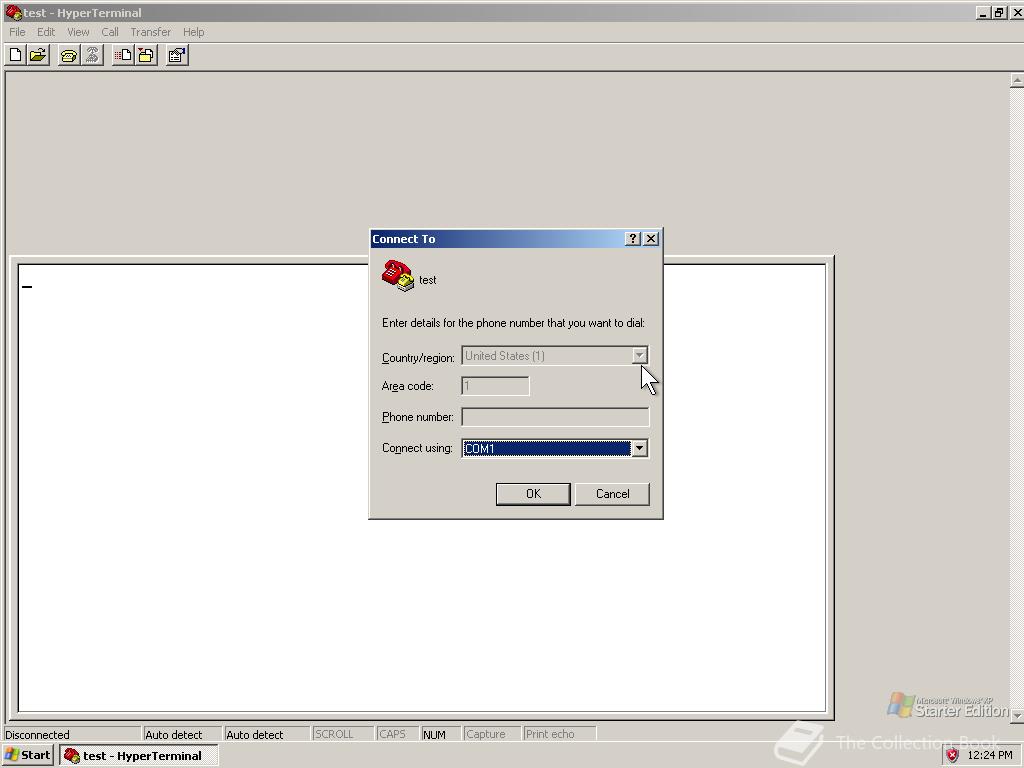The image size is (1024, 768).
Task: Click the Disconnect toolbar icon
Action: 92,56
